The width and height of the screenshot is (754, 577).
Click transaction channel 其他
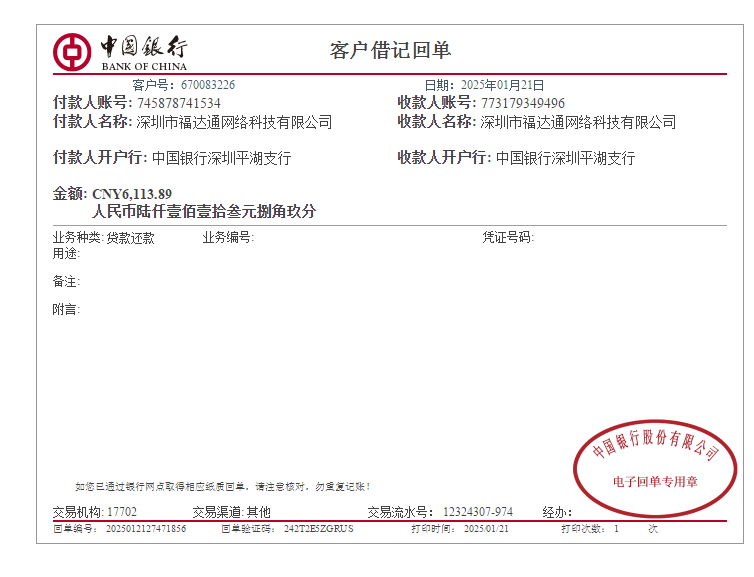[x=259, y=512]
